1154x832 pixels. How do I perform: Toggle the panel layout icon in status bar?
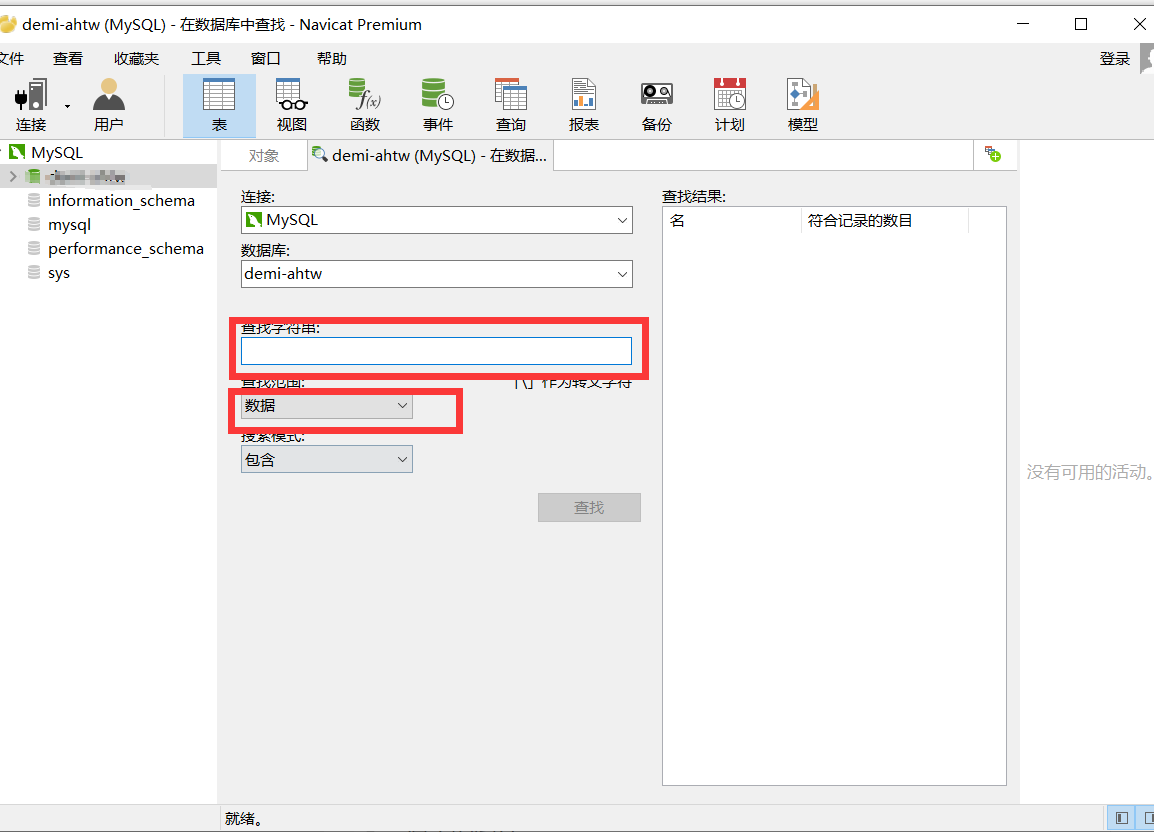(x=1122, y=818)
